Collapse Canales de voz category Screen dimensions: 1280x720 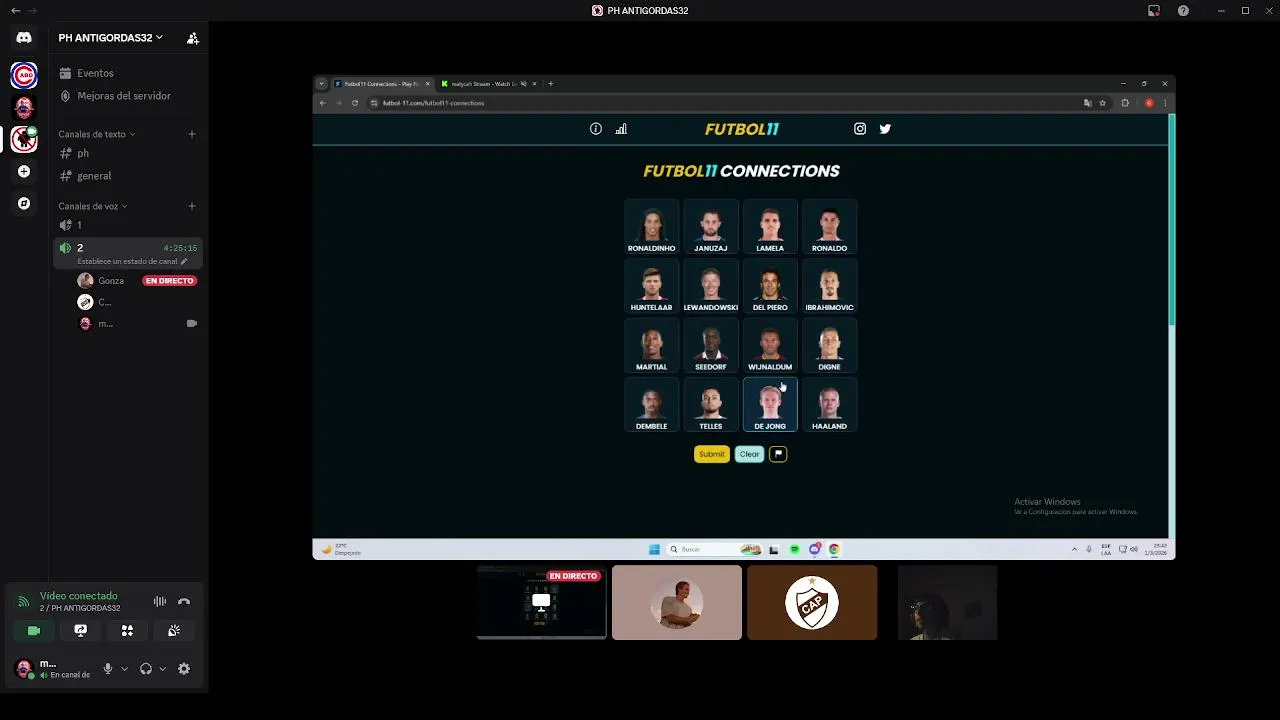(x=92, y=206)
